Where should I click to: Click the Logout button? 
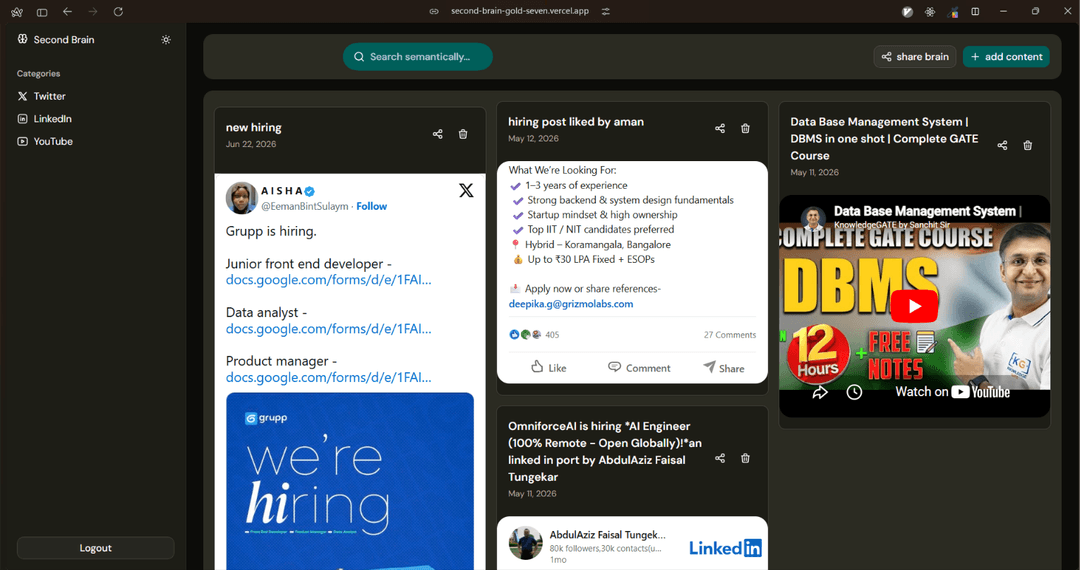[96, 548]
